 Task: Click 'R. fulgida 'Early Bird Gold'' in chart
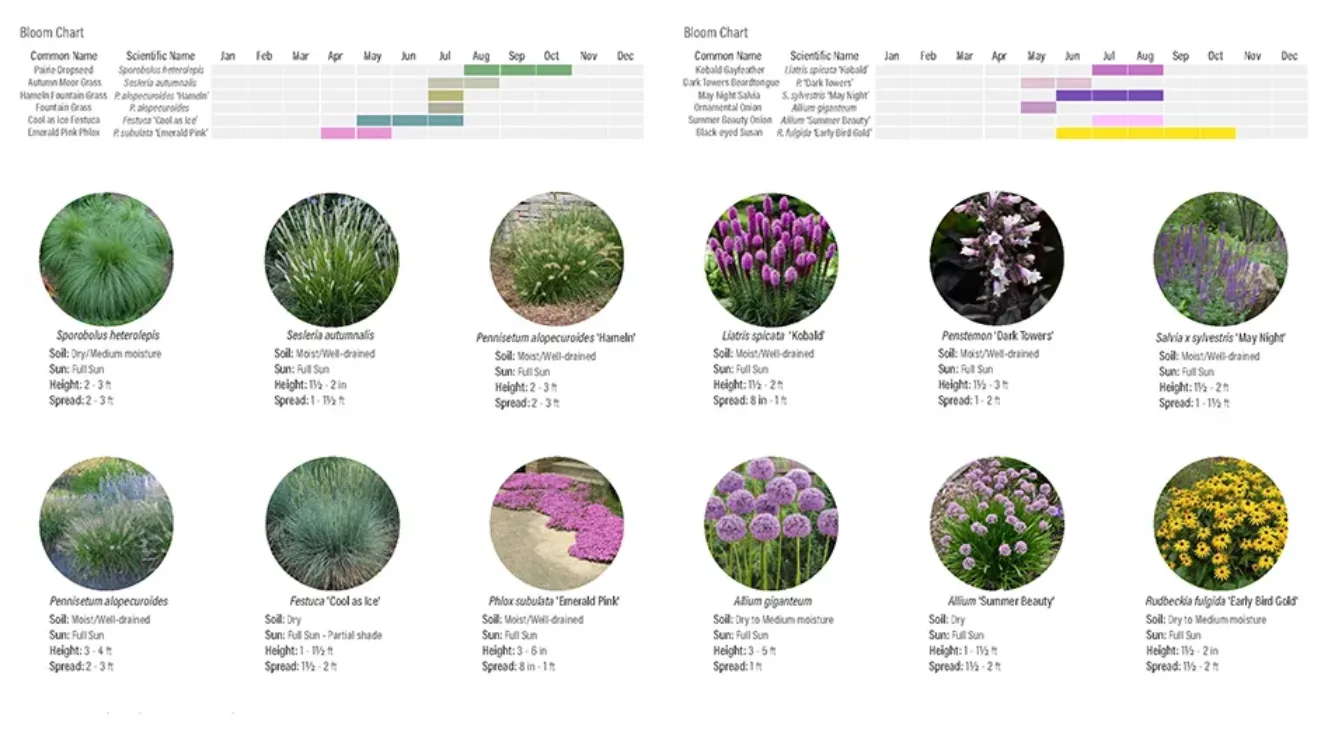824,133
